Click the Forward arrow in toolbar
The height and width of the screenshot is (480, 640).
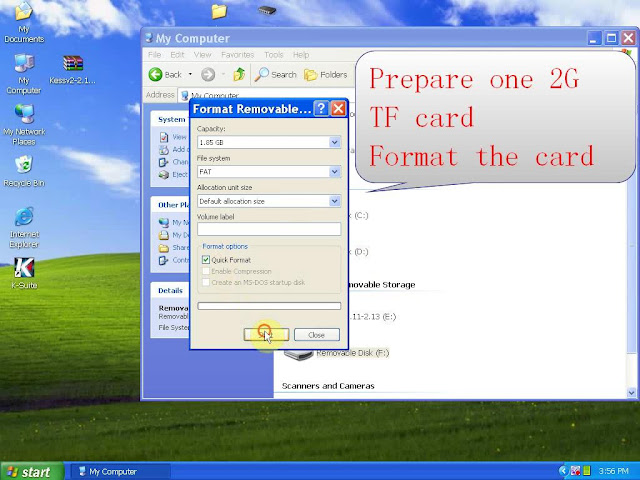click(208, 75)
